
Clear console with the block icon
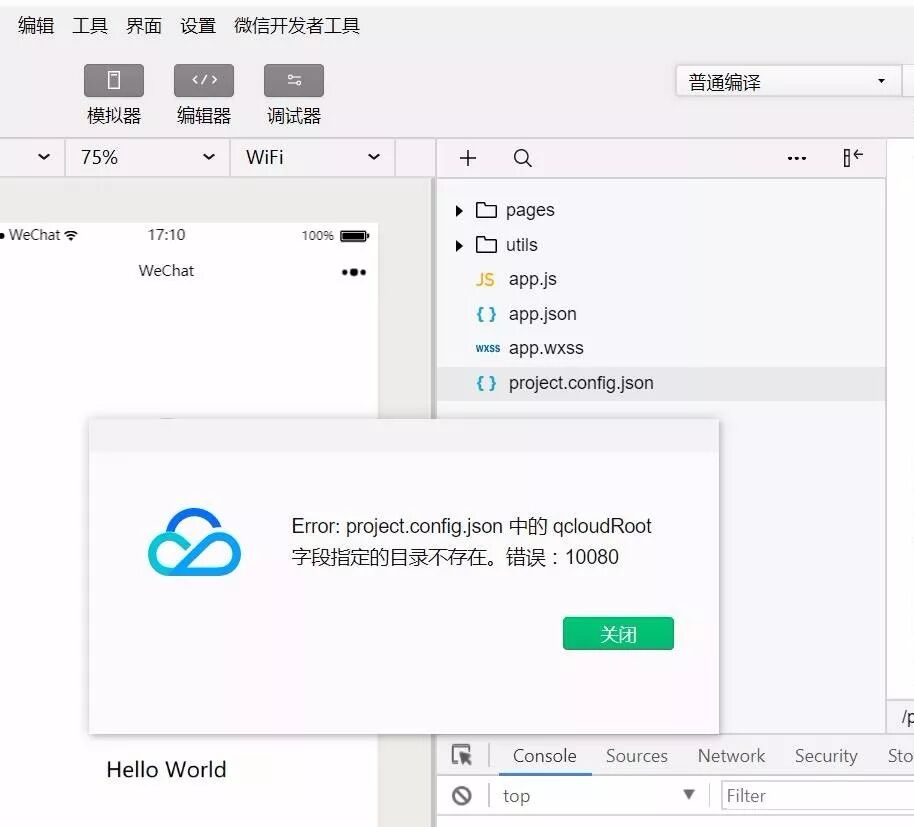pos(462,796)
